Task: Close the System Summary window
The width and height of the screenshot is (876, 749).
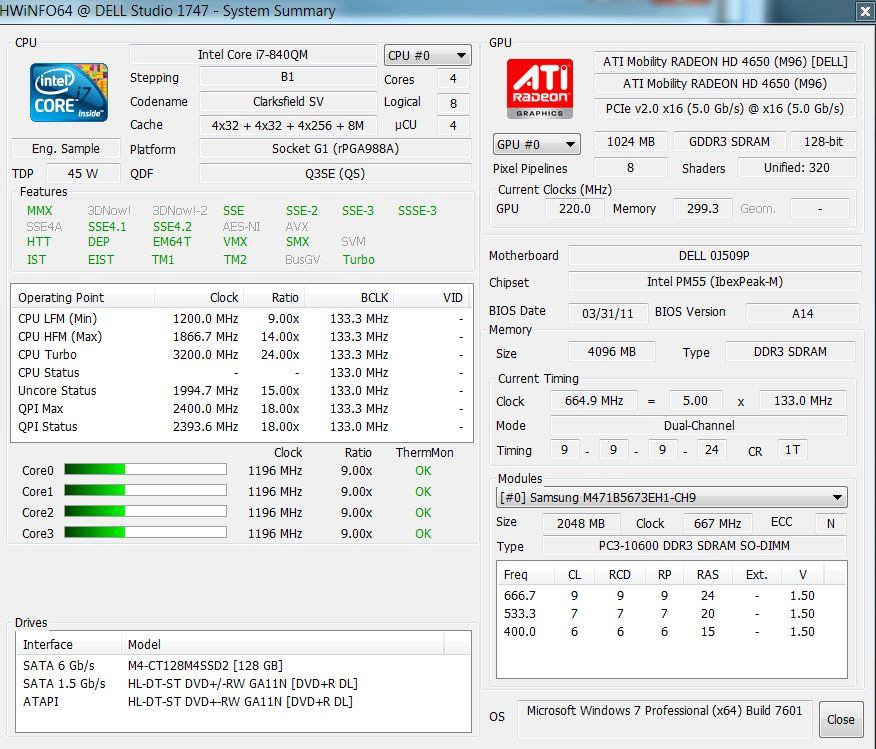Action: [865, 11]
